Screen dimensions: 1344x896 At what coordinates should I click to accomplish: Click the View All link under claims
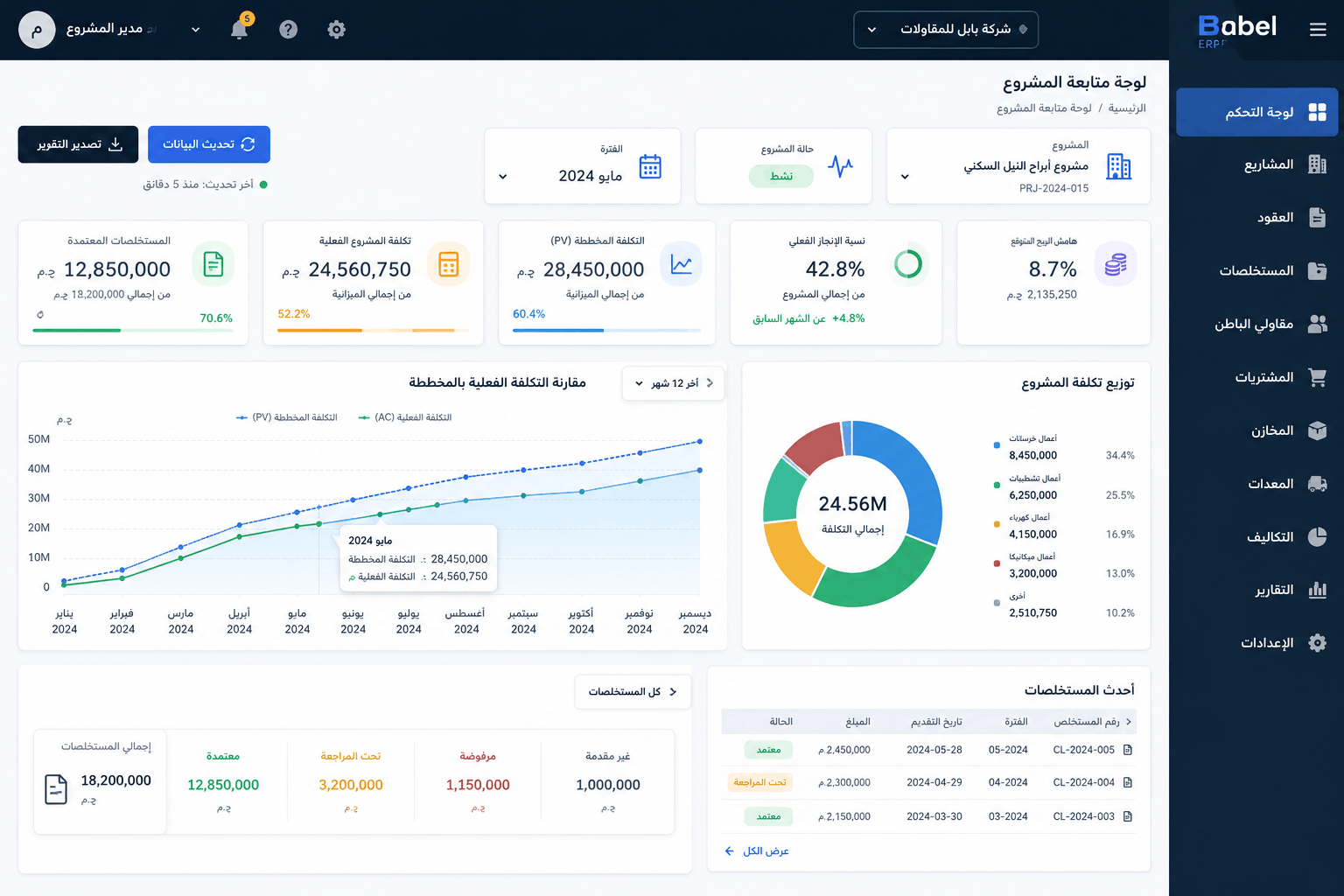tap(757, 851)
